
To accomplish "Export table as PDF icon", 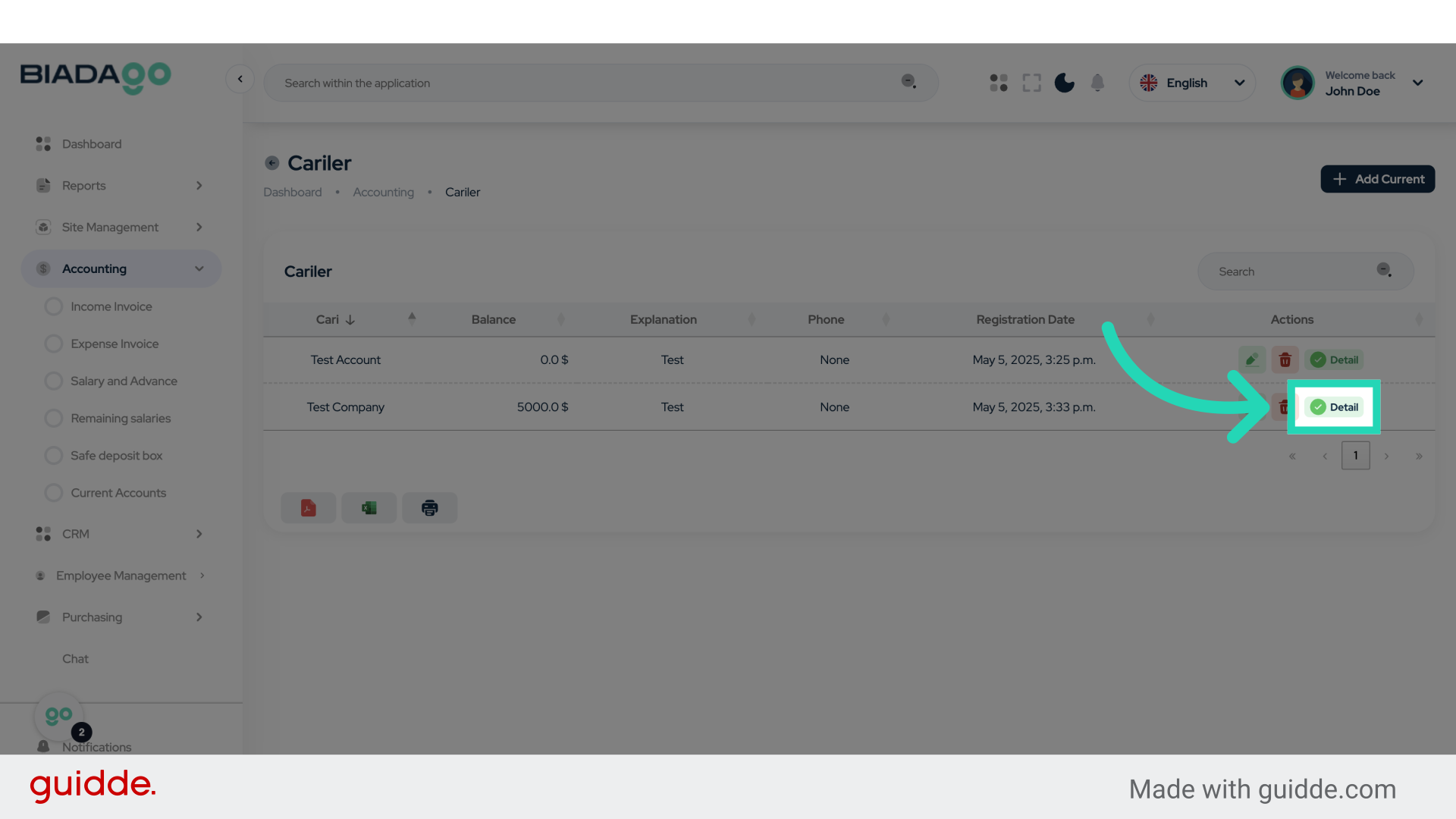I will pyautogui.click(x=308, y=508).
